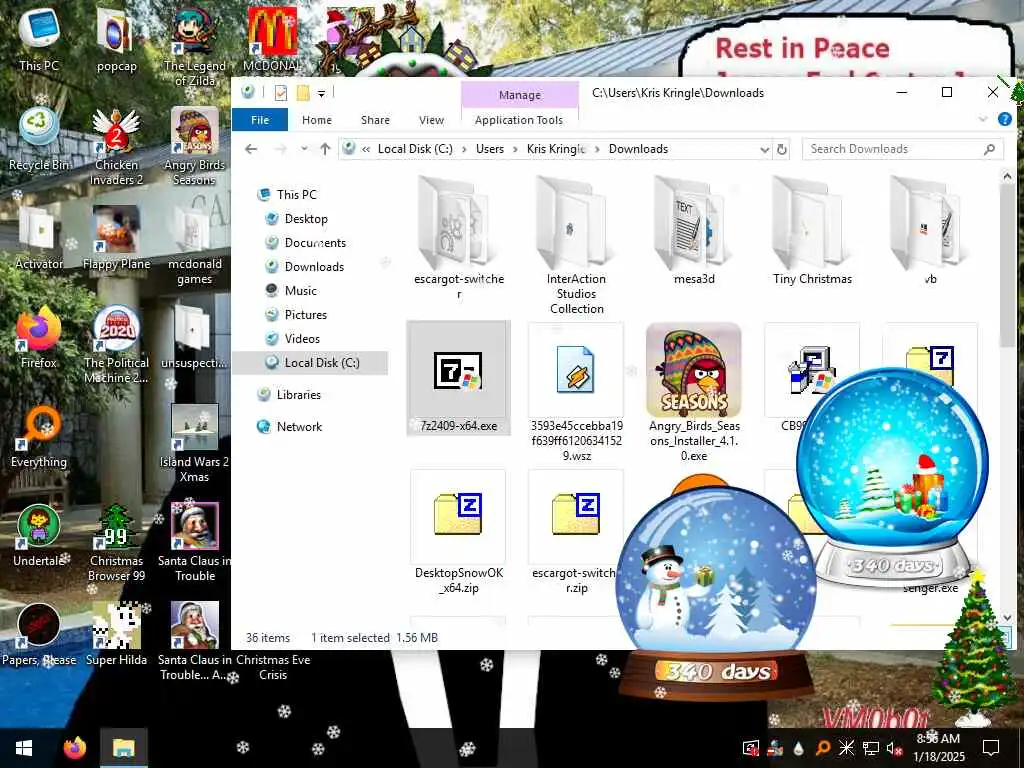Image resolution: width=1024 pixels, height=768 pixels.
Task: Open the Recycle Bin on the desktop
Action: tap(39, 138)
